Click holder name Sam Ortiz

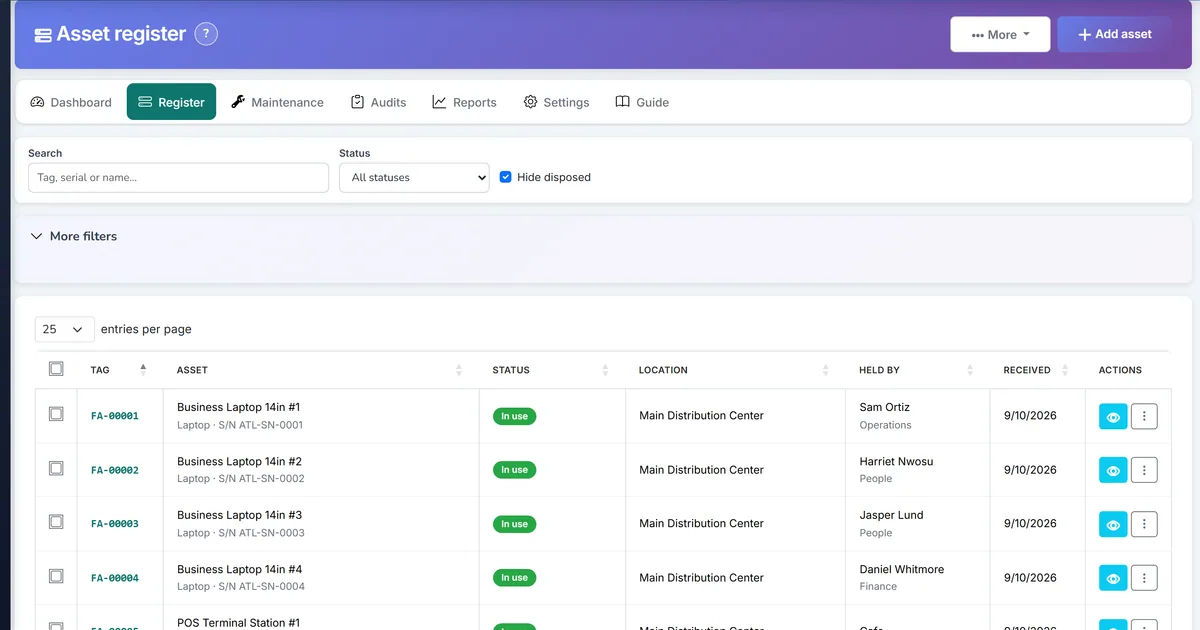pyautogui.click(x=885, y=408)
